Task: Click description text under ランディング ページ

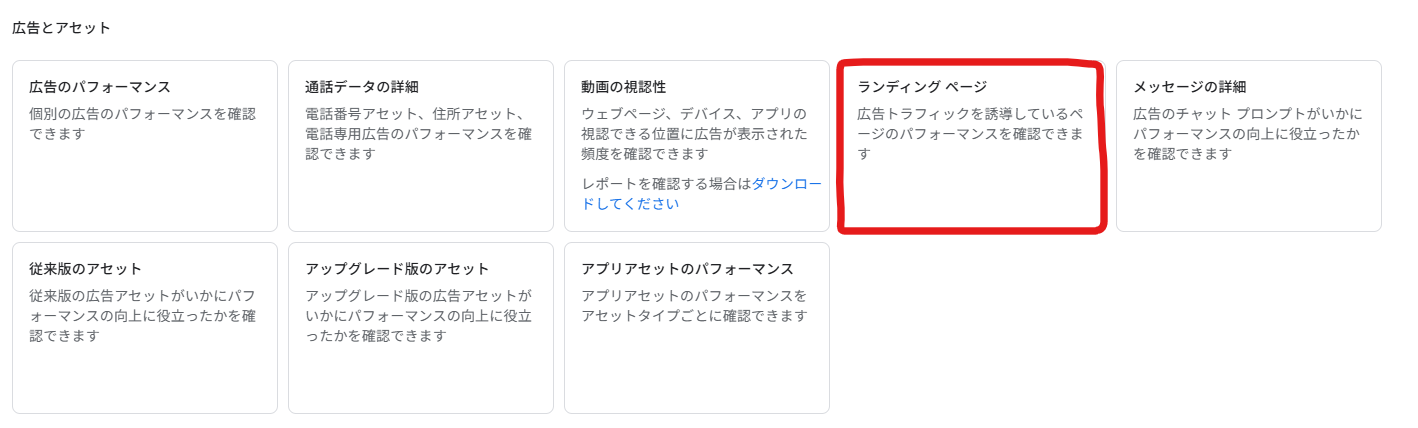Action: coord(970,133)
